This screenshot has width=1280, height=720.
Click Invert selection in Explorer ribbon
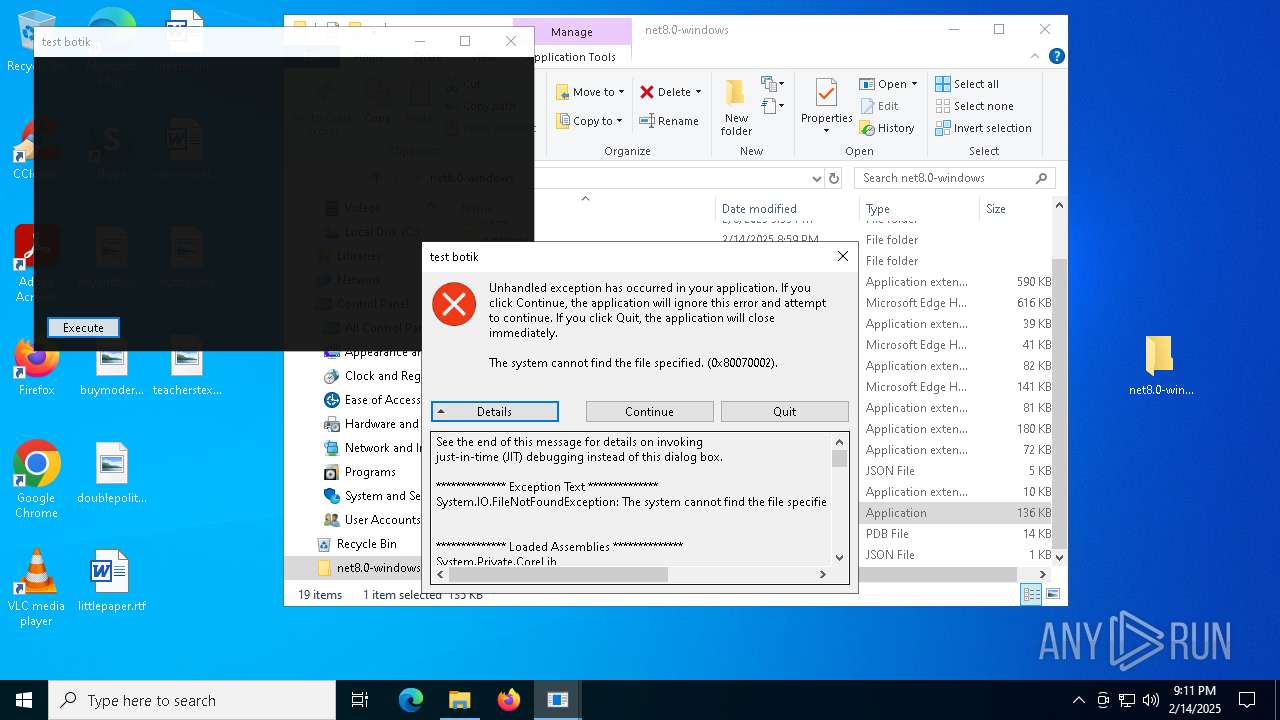pos(983,128)
